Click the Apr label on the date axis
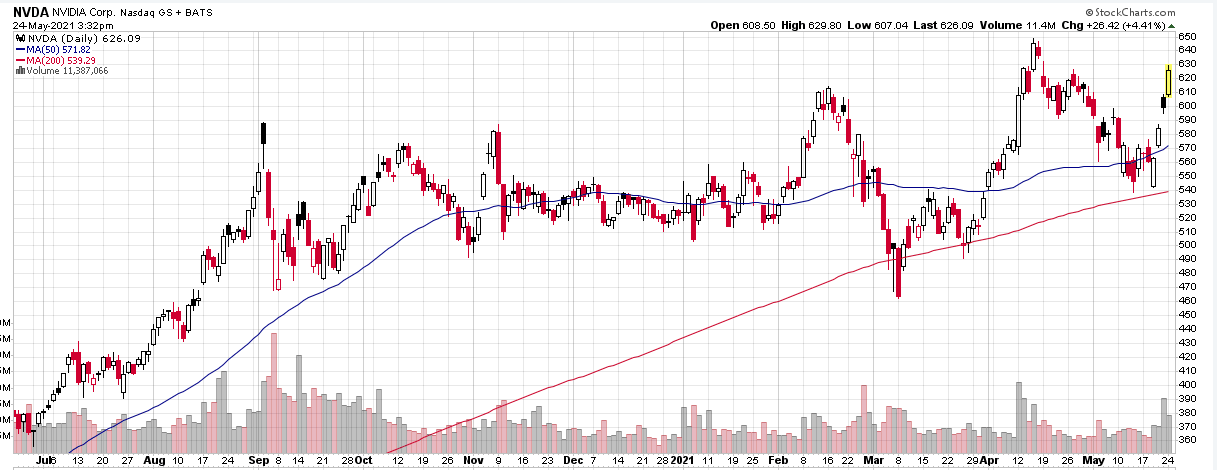This screenshot has height=470, width=1217. pyautogui.click(x=990, y=461)
